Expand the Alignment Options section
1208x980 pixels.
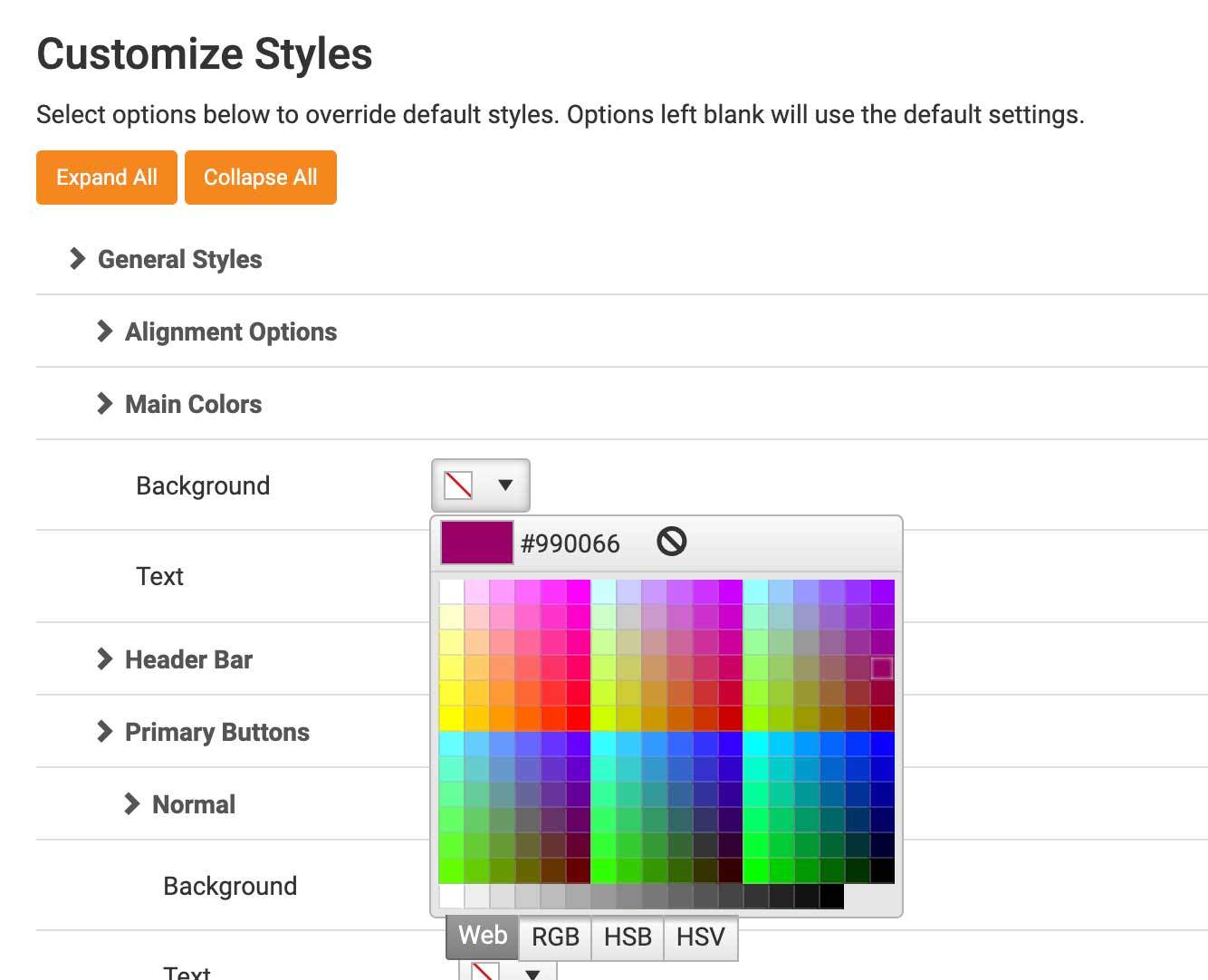[230, 331]
